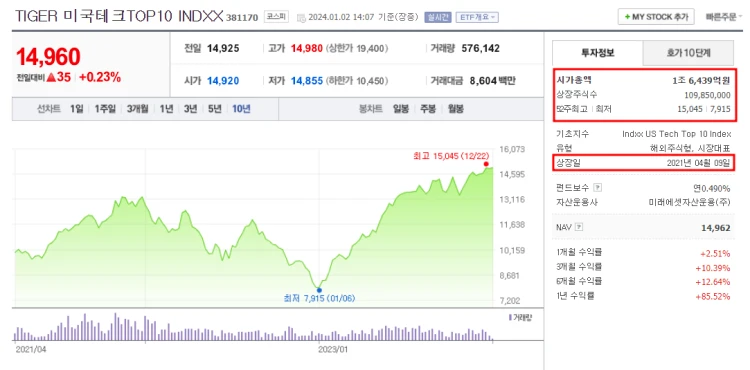The image size is (750, 370).
Task: Click the 하한가 10,450 lower limit text
Action: coord(357,81)
